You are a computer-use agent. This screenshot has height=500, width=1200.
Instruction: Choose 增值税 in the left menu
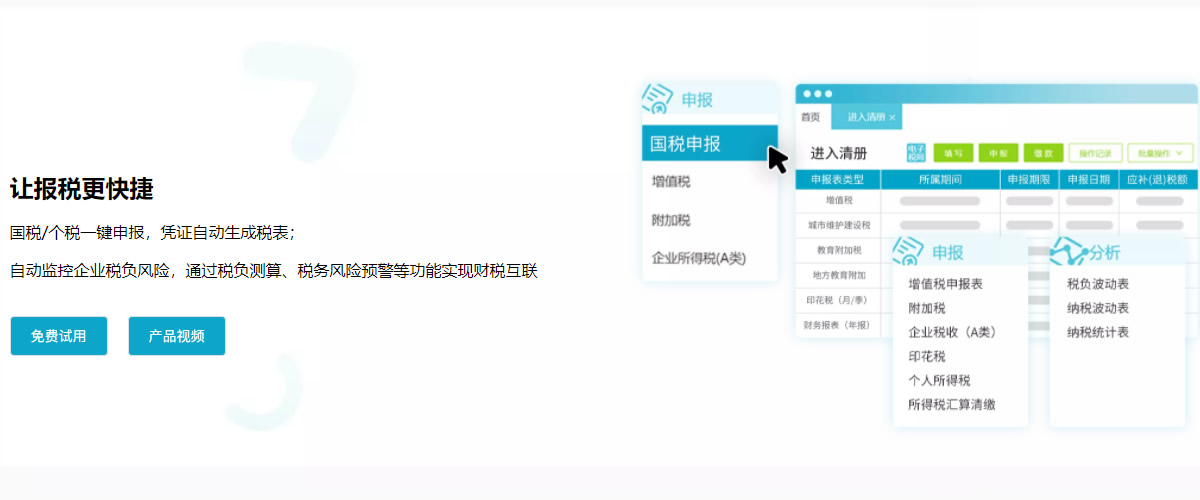[671, 182]
